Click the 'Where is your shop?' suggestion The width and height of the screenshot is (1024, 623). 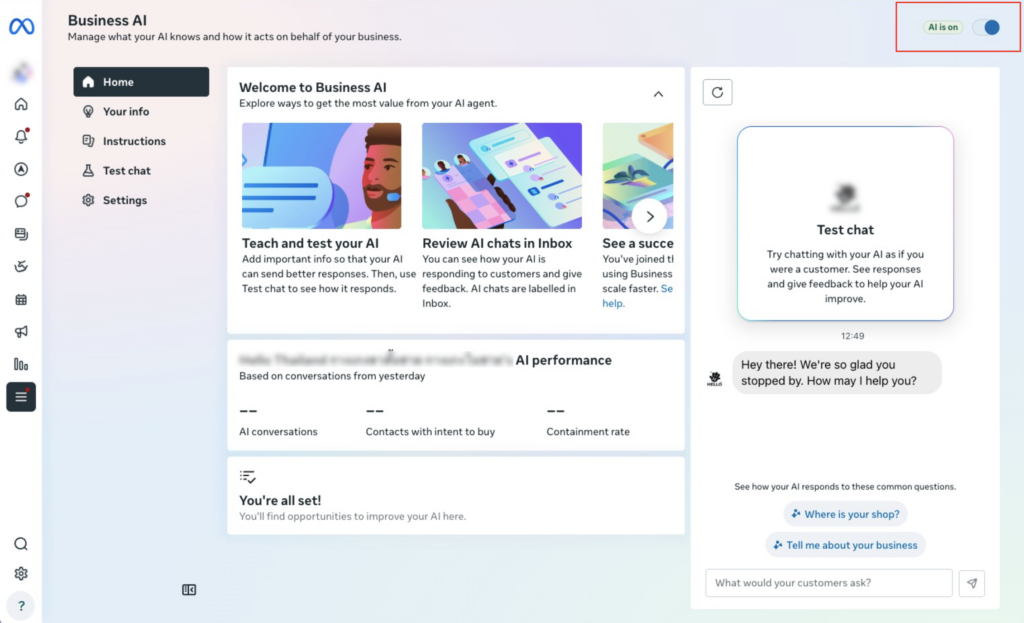[845, 514]
